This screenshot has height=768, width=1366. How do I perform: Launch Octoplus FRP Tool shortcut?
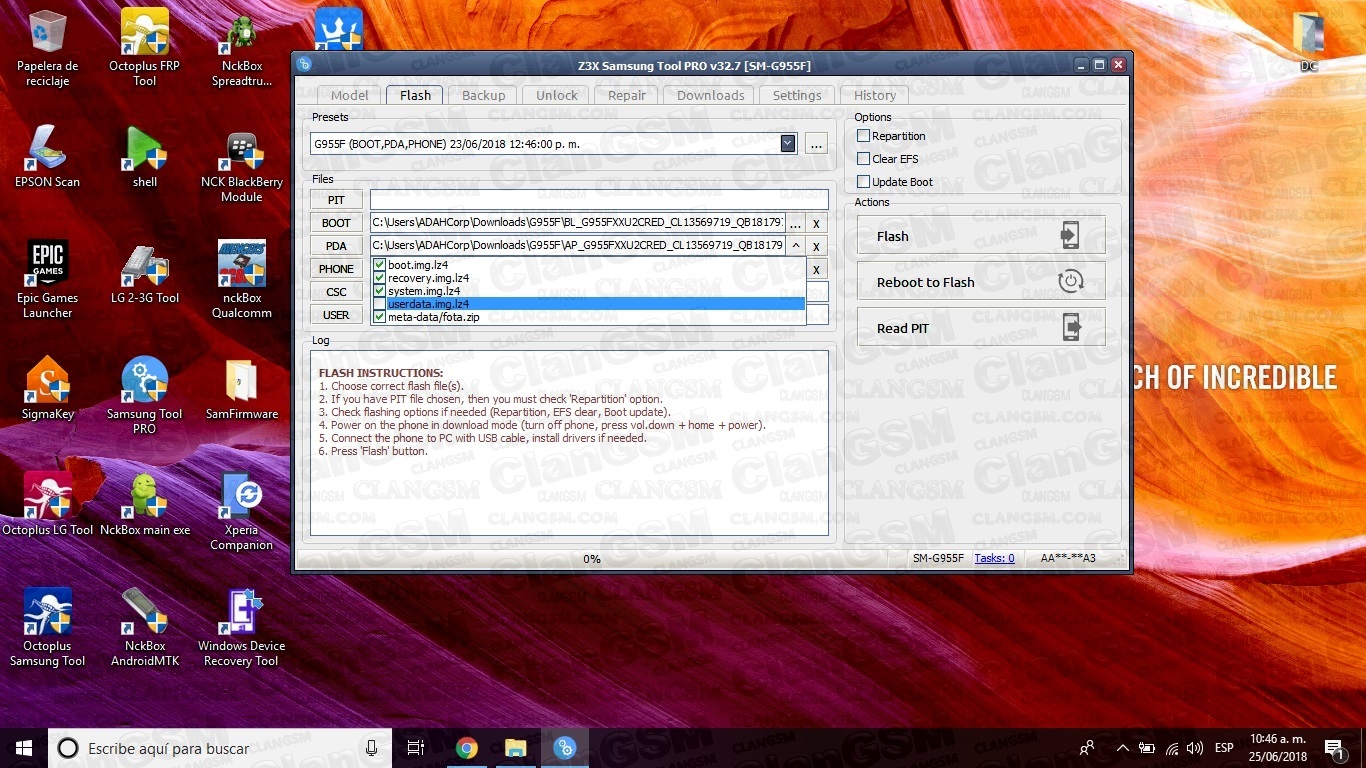pos(145,48)
